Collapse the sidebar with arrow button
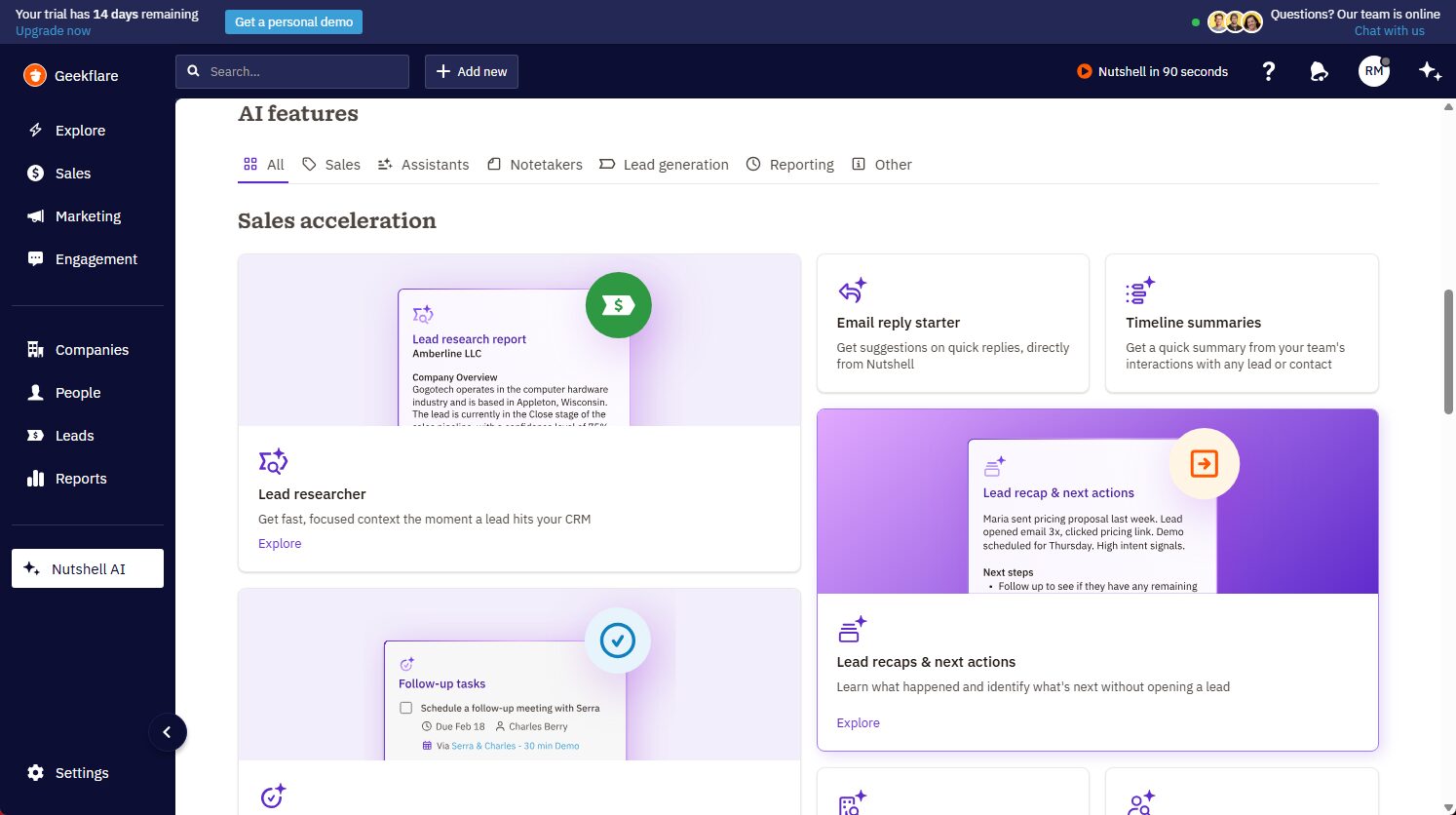Viewport: 1456px width, 815px height. (167, 732)
